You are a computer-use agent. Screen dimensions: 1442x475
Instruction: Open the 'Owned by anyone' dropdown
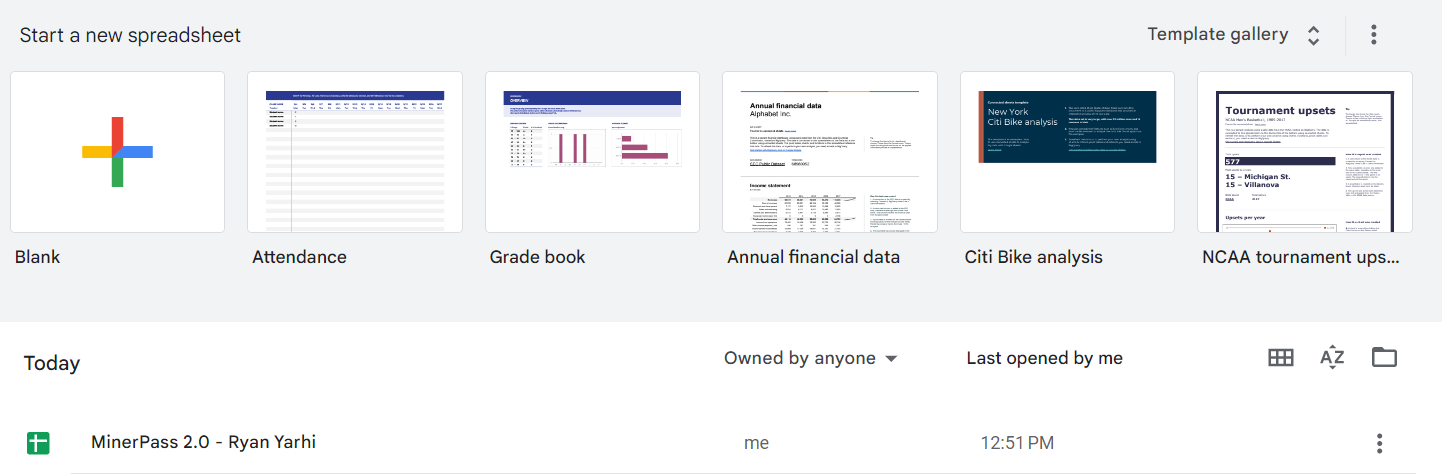click(x=810, y=358)
